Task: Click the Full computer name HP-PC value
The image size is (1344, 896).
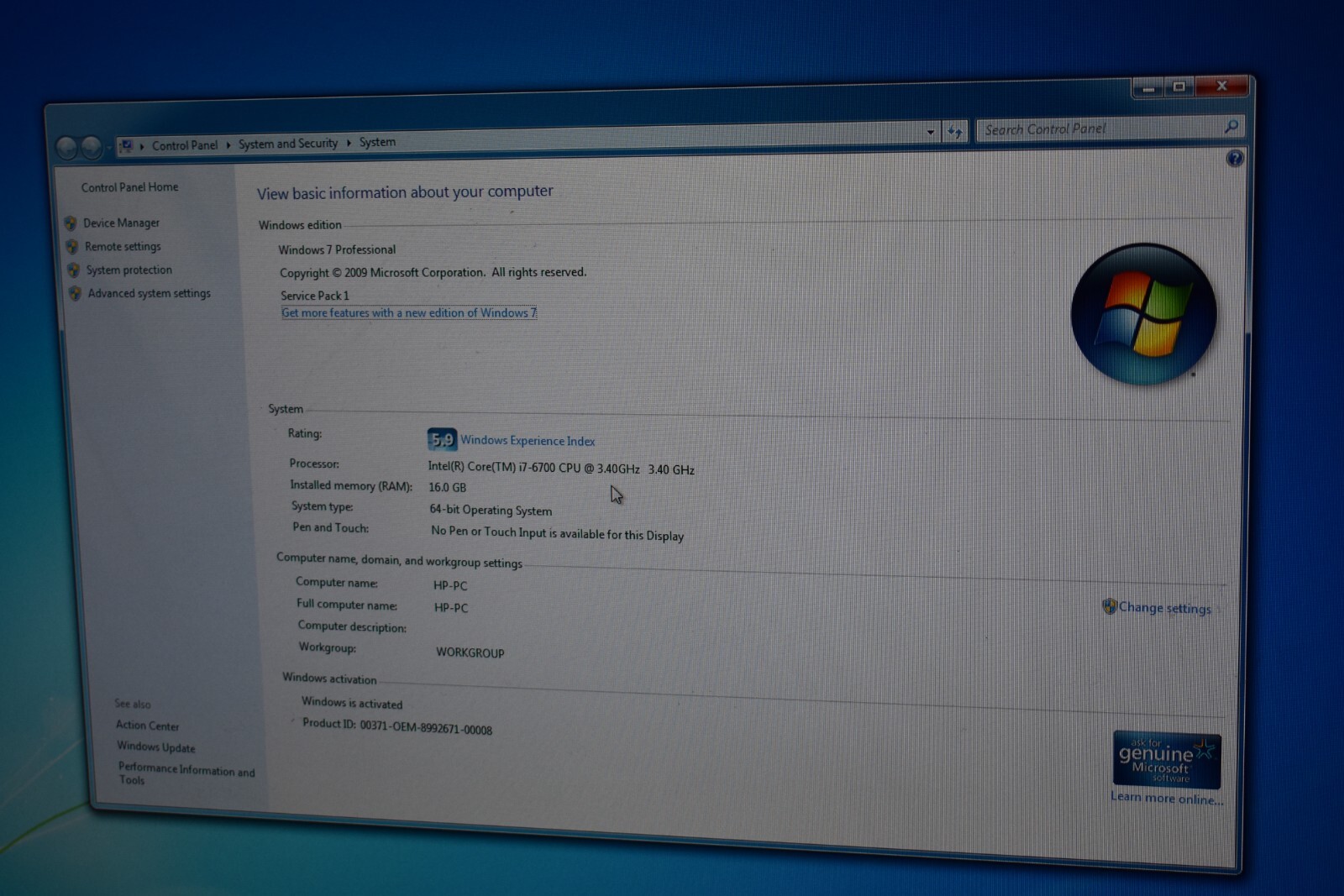Action: (x=451, y=607)
